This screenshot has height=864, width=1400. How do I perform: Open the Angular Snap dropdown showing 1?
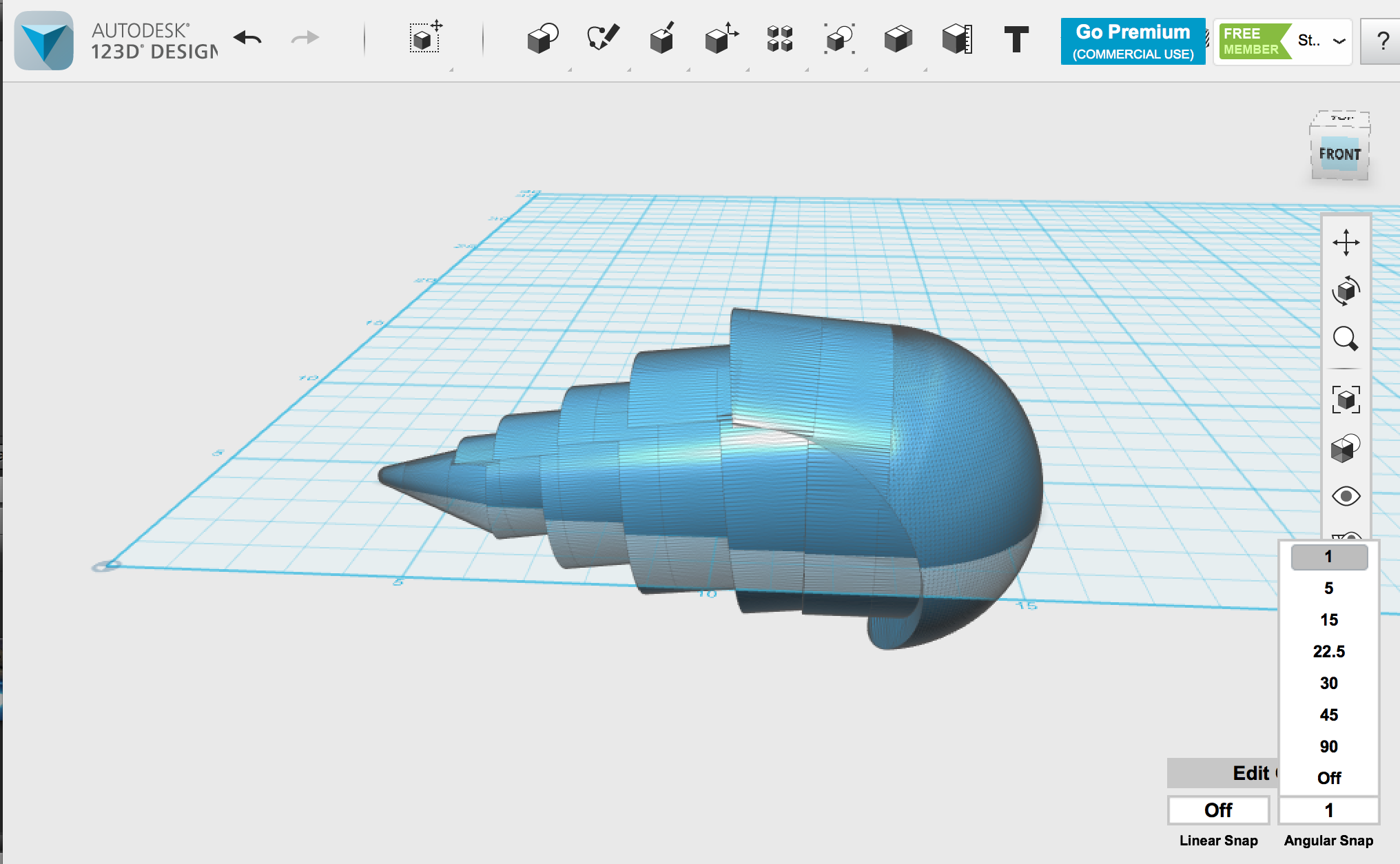[1329, 810]
